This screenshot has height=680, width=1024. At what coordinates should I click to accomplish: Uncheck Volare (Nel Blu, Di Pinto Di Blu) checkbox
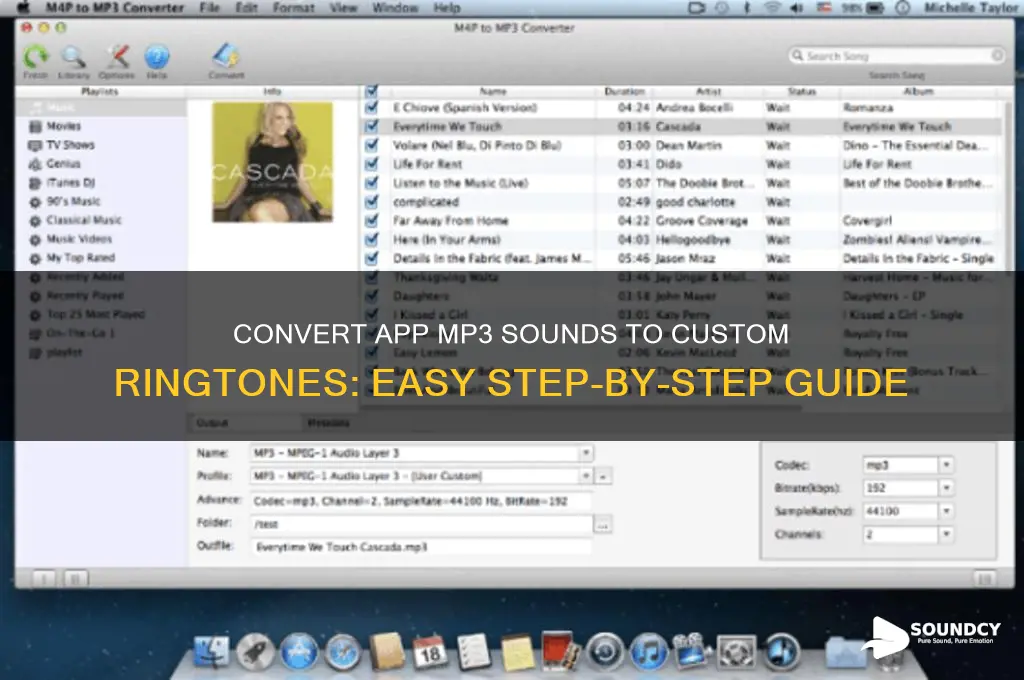click(372, 145)
